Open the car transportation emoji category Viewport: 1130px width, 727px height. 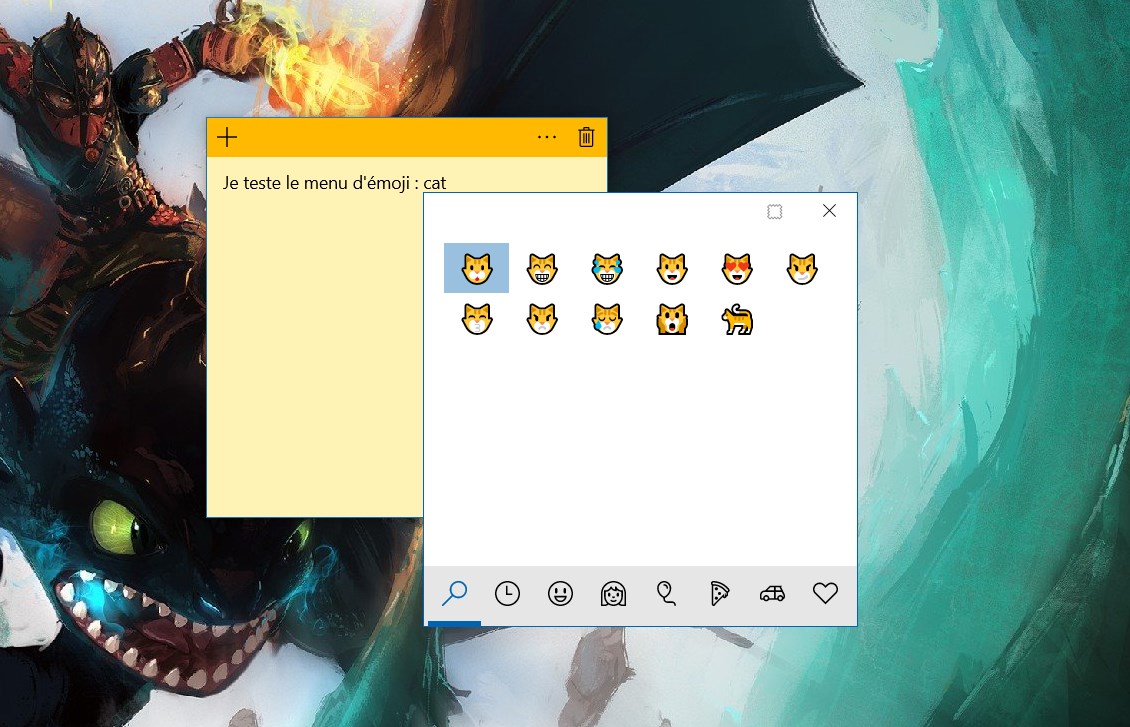(x=772, y=594)
